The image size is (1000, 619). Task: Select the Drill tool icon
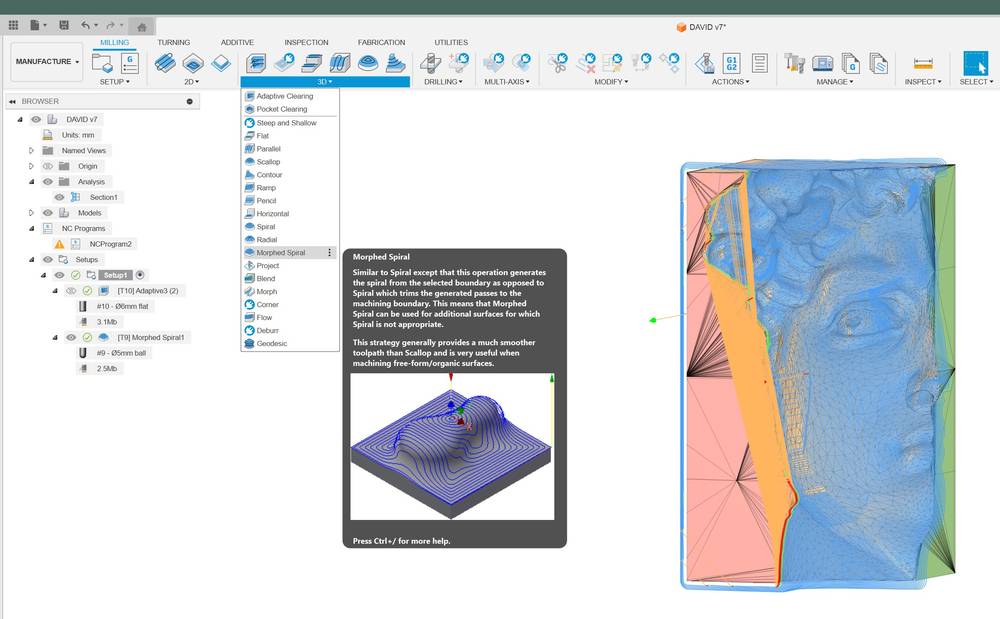pos(430,63)
